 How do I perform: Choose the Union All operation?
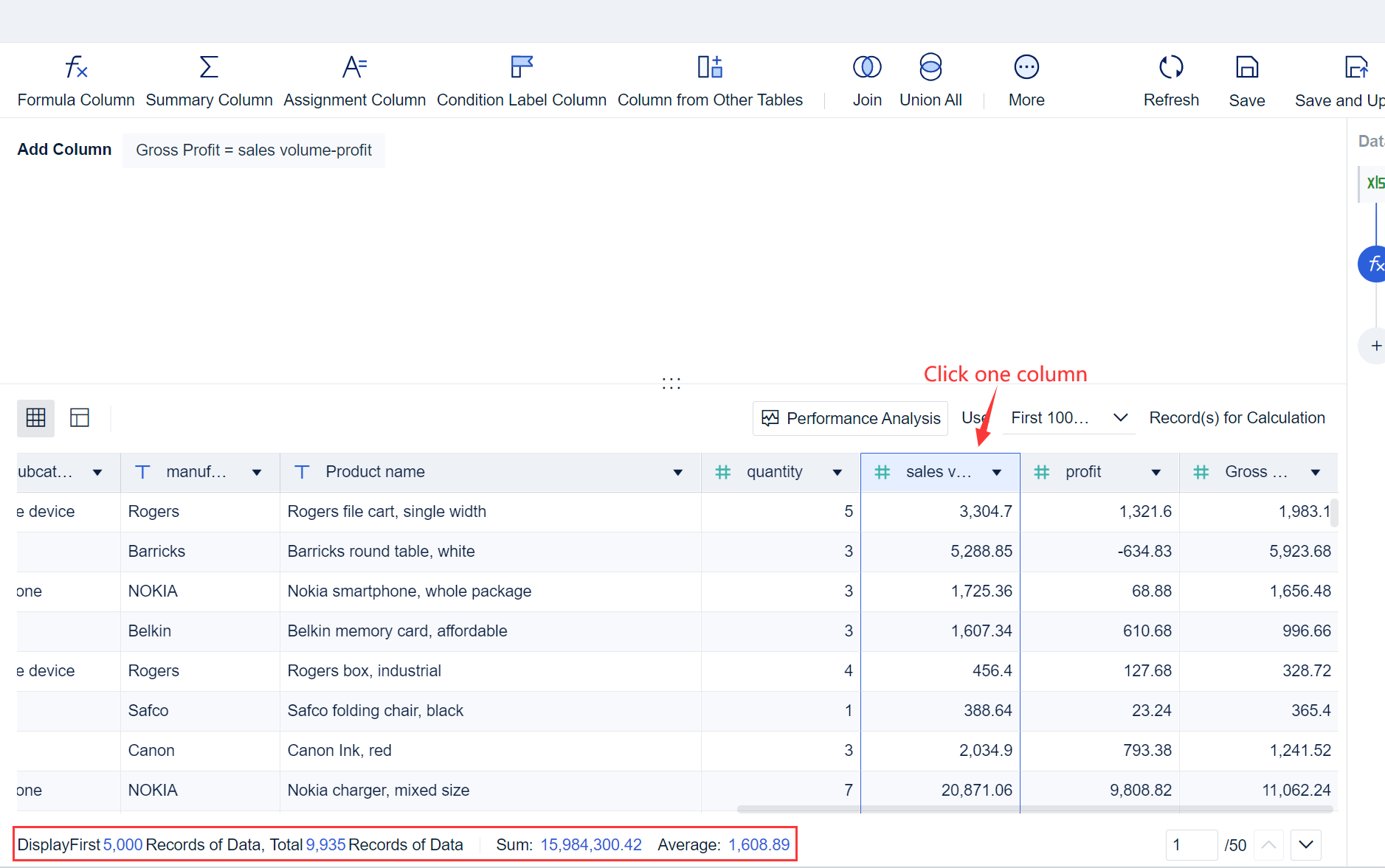[930, 81]
